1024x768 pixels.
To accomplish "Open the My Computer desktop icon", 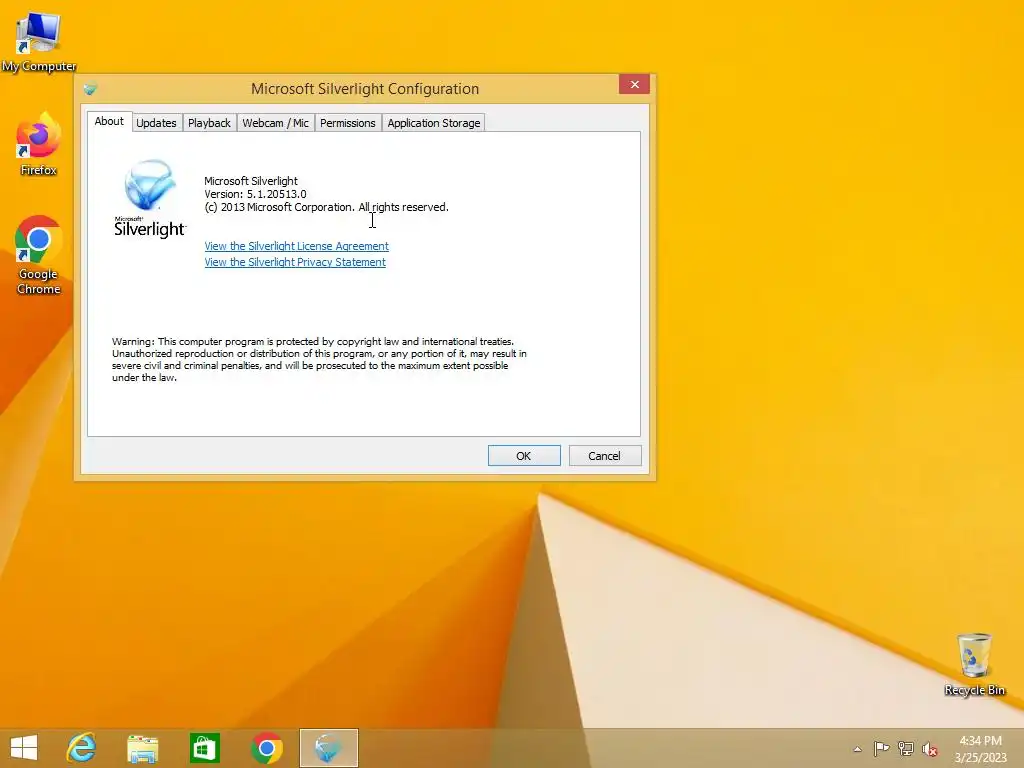I will pyautogui.click(x=39, y=40).
